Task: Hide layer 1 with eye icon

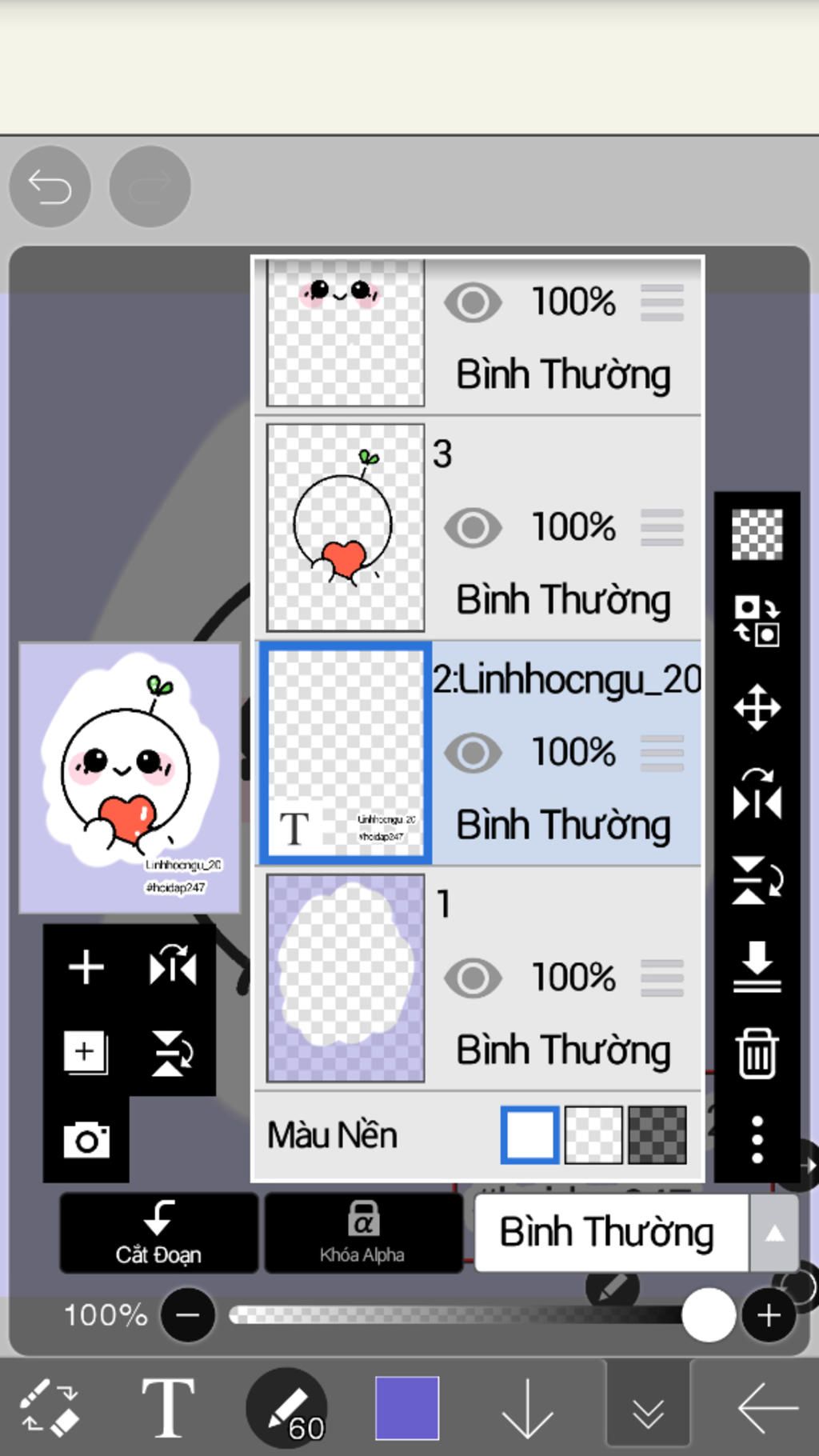Action: [x=473, y=978]
